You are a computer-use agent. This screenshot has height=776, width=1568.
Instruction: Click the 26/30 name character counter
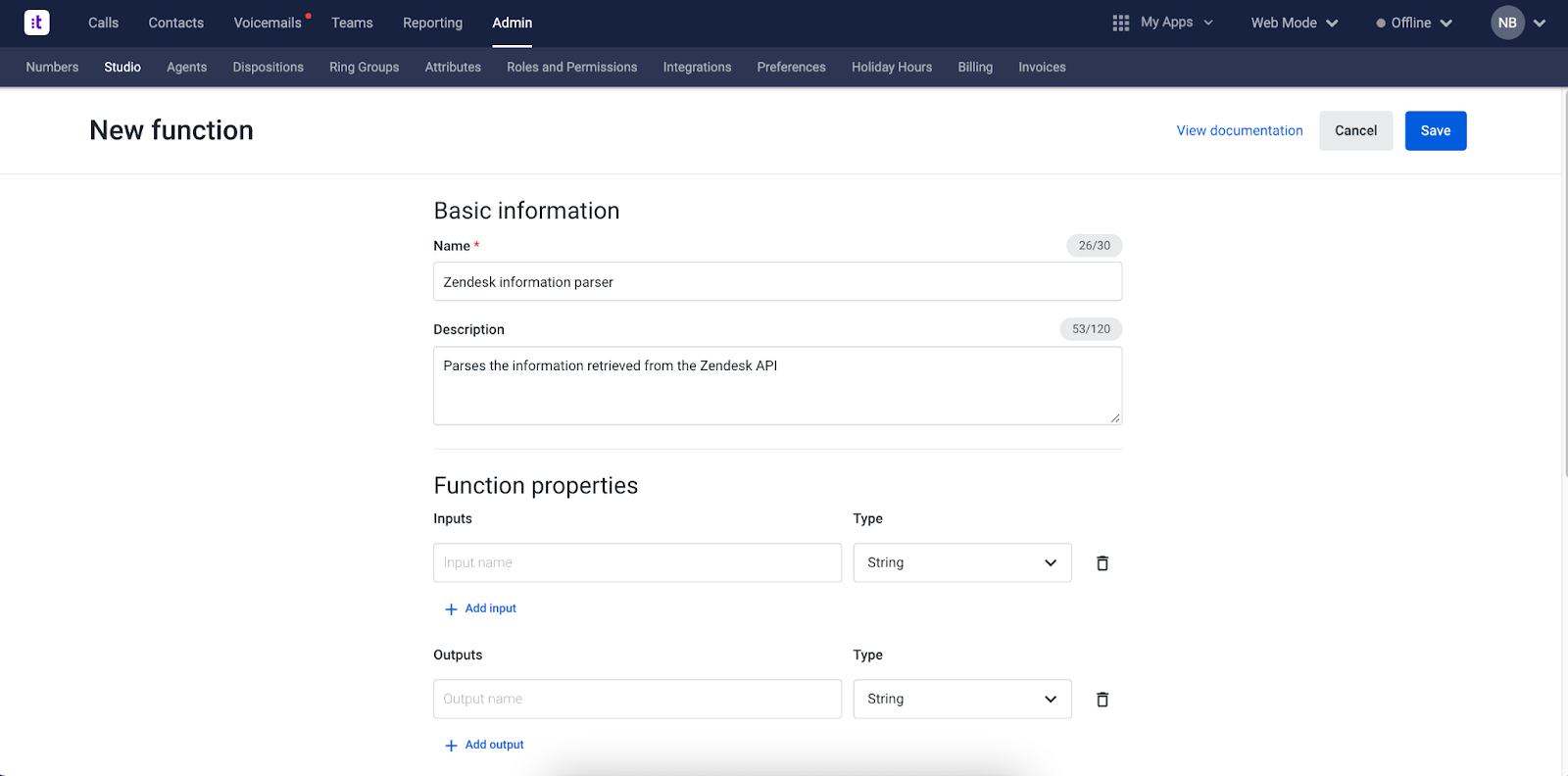pyautogui.click(x=1095, y=245)
